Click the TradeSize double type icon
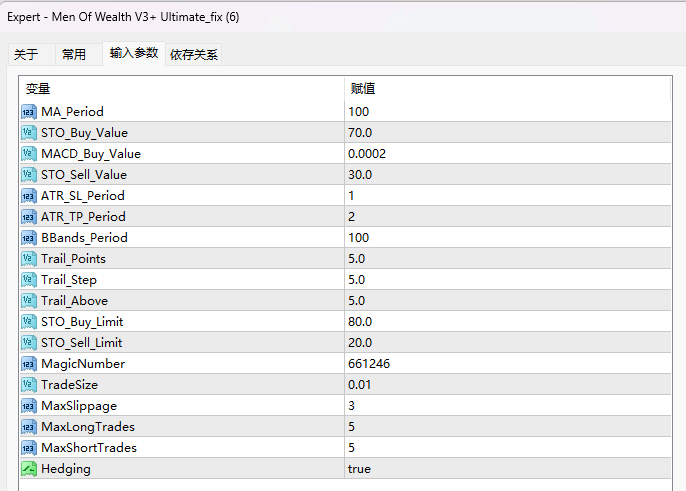Screen dimensions: 686x491 [x=28, y=385]
